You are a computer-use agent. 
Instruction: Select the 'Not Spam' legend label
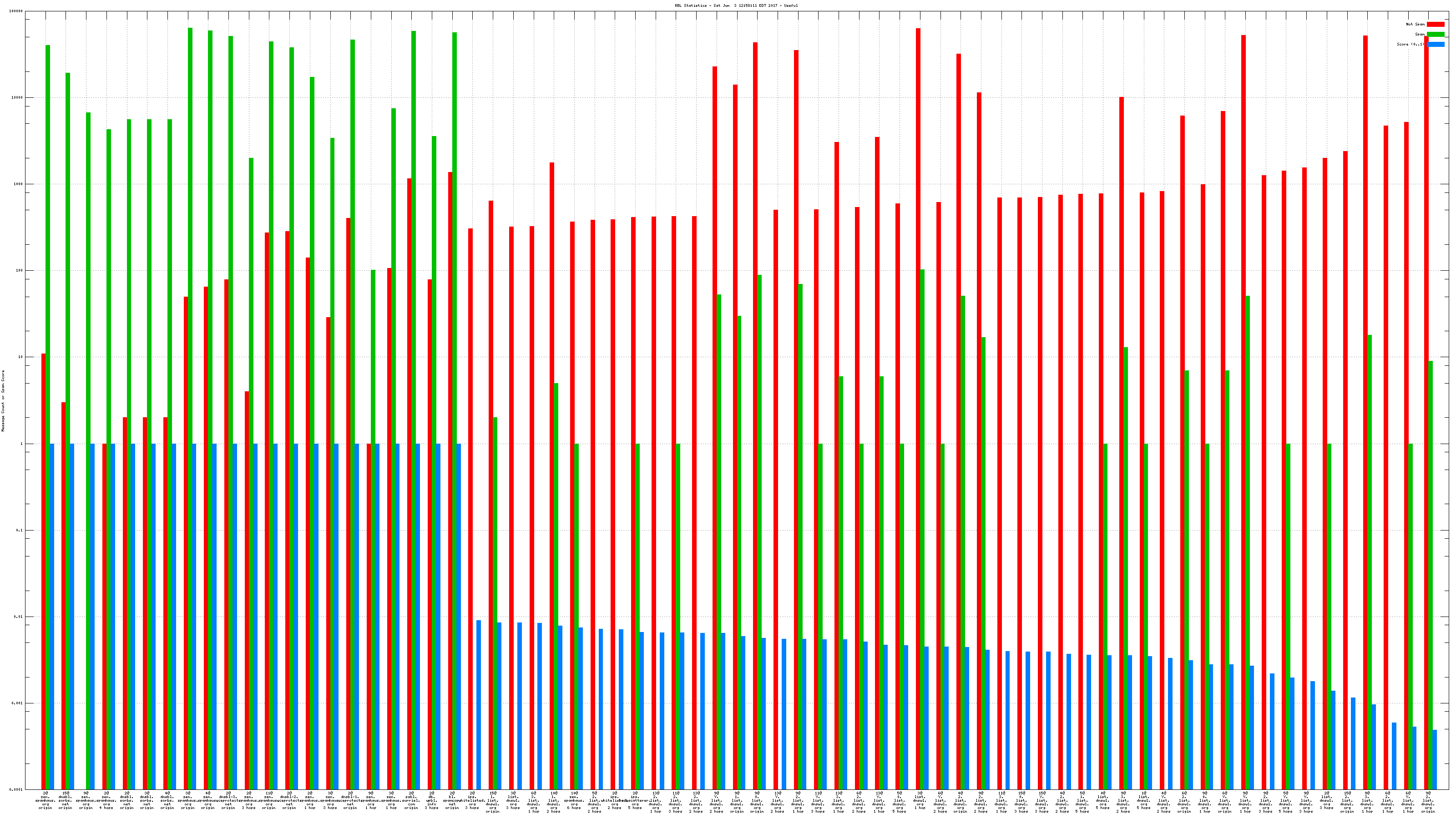(x=1416, y=24)
